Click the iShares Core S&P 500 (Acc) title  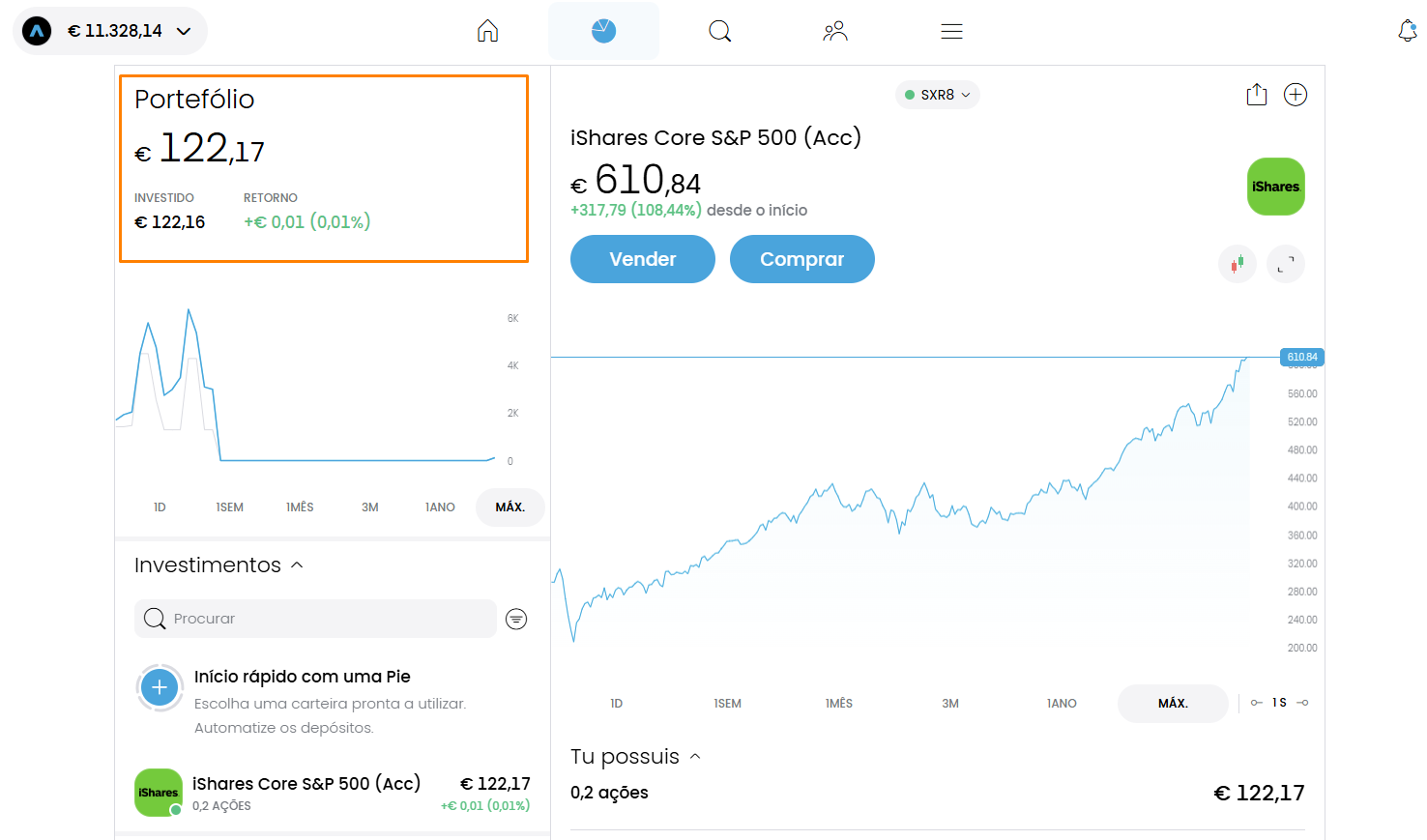[x=715, y=137]
